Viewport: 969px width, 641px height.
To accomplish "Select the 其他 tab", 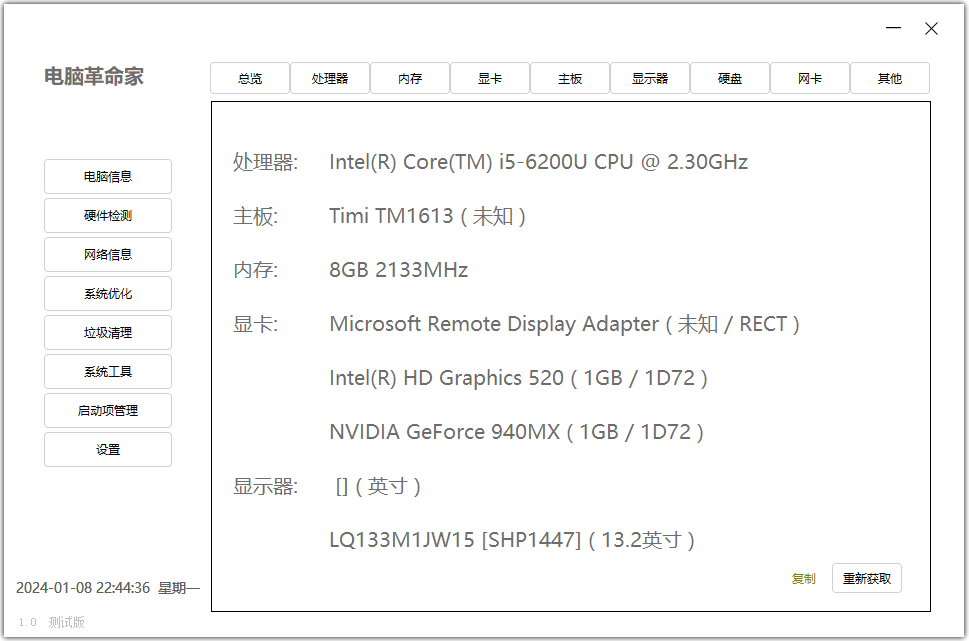I will (x=890, y=78).
